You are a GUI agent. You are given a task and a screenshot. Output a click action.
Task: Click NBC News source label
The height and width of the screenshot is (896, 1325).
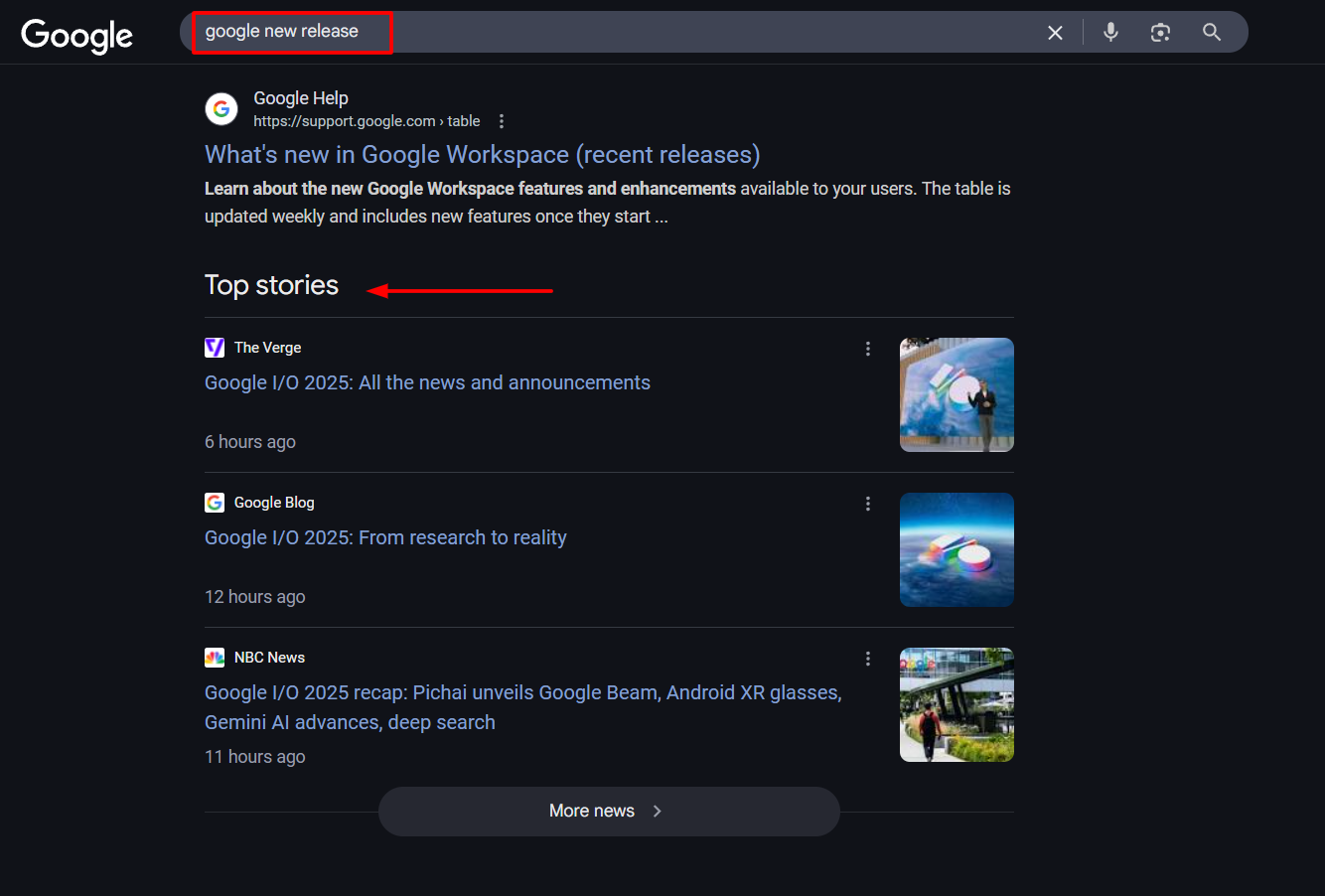tap(269, 658)
